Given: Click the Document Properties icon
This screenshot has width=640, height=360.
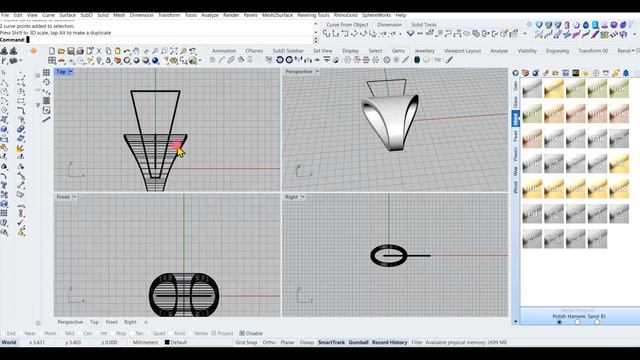Looking at the screenshot, I should 89,51.
